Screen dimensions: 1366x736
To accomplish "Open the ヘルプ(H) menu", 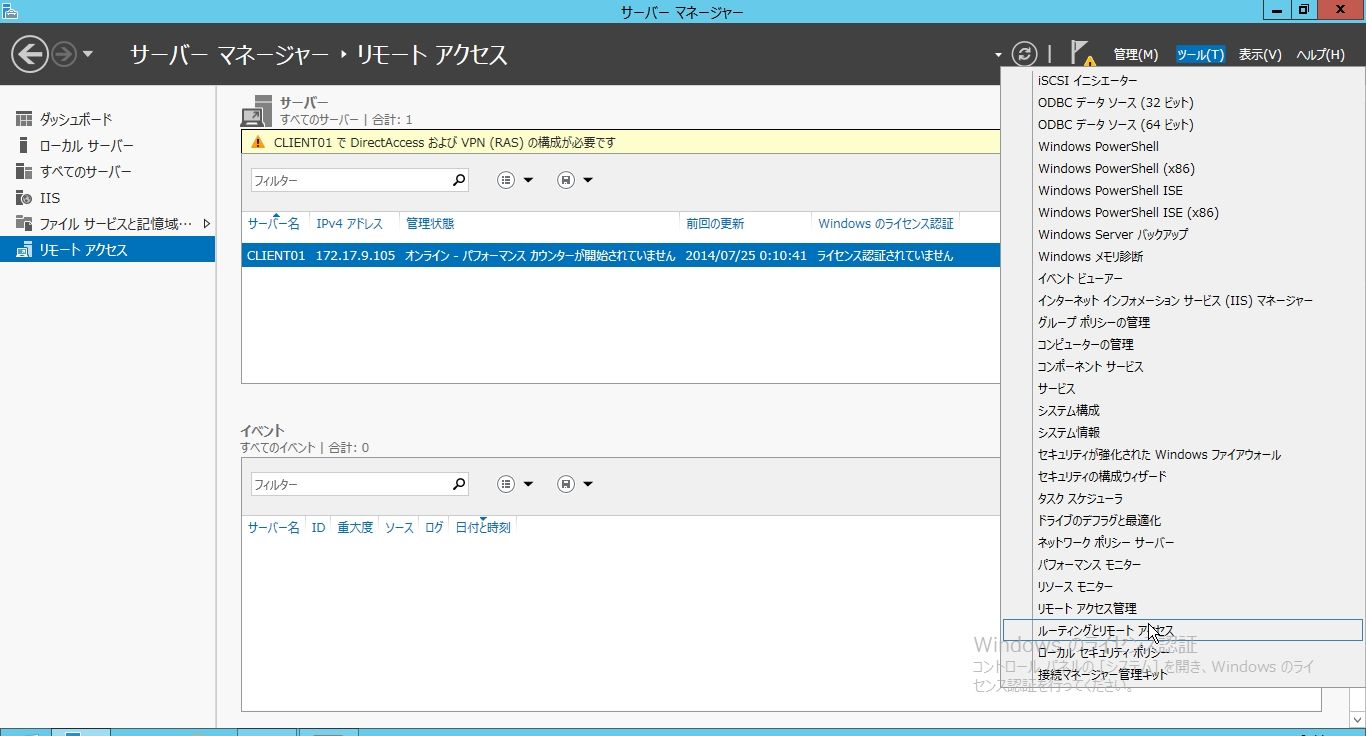I will [1320, 55].
